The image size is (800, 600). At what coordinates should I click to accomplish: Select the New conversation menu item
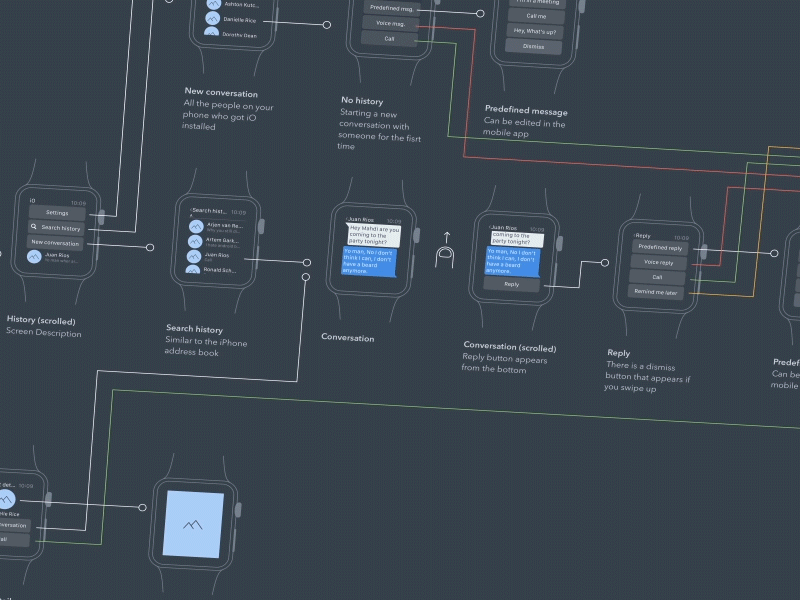[x=57, y=243]
